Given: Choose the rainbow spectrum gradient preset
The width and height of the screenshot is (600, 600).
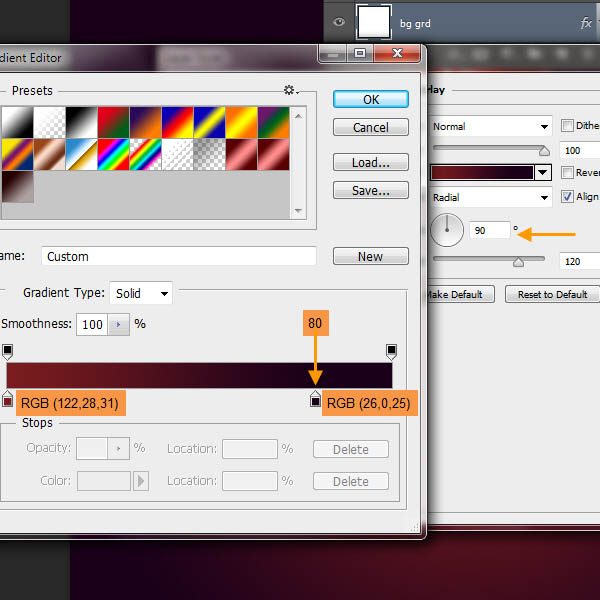Looking at the screenshot, I should tap(113, 154).
